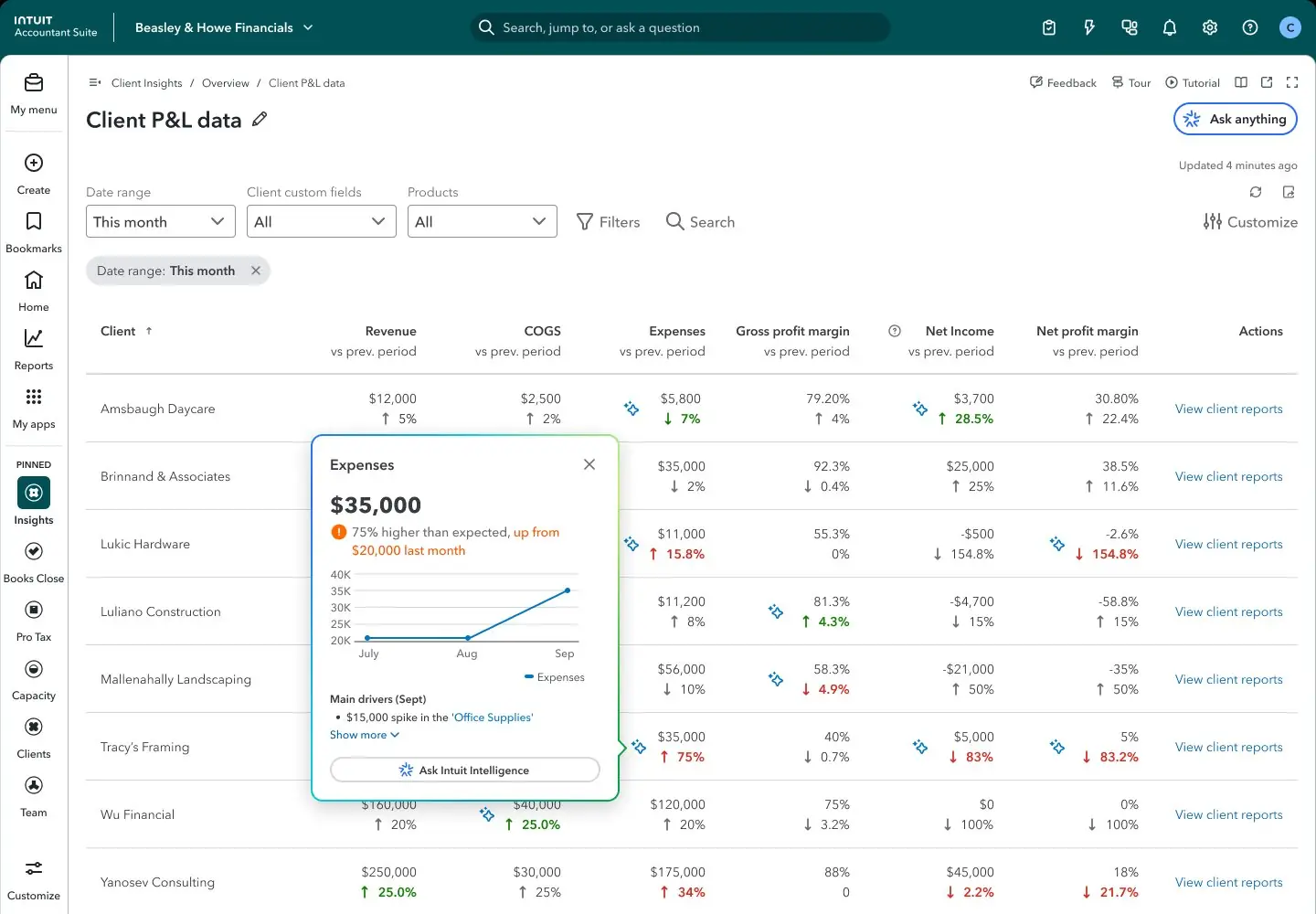Open Clients in sidebar
The image size is (1316, 914).
(x=34, y=739)
